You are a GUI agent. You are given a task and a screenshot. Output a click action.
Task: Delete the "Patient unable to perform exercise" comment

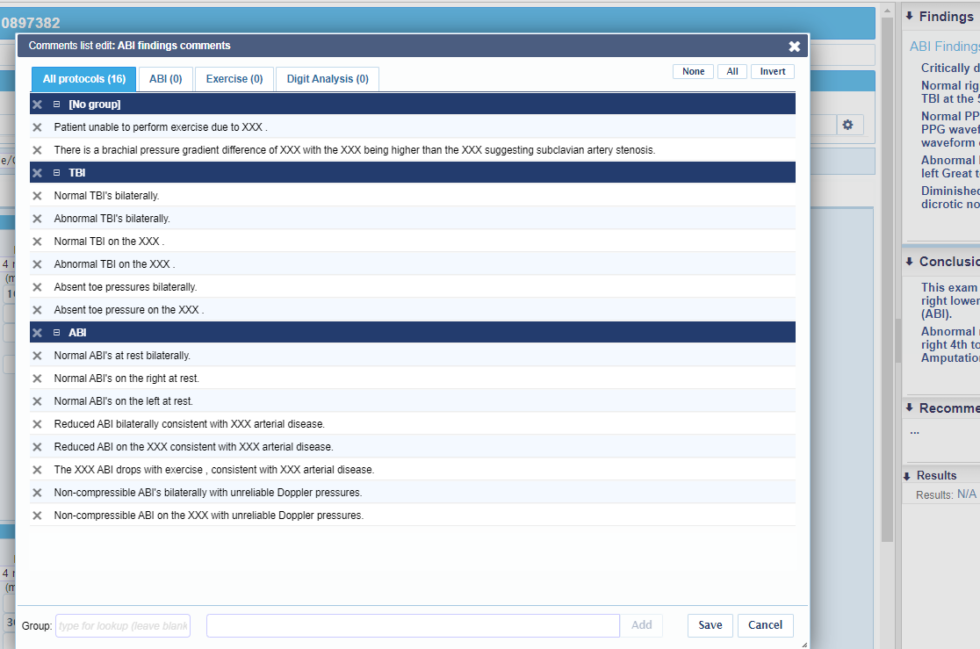pyautogui.click(x=37, y=126)
